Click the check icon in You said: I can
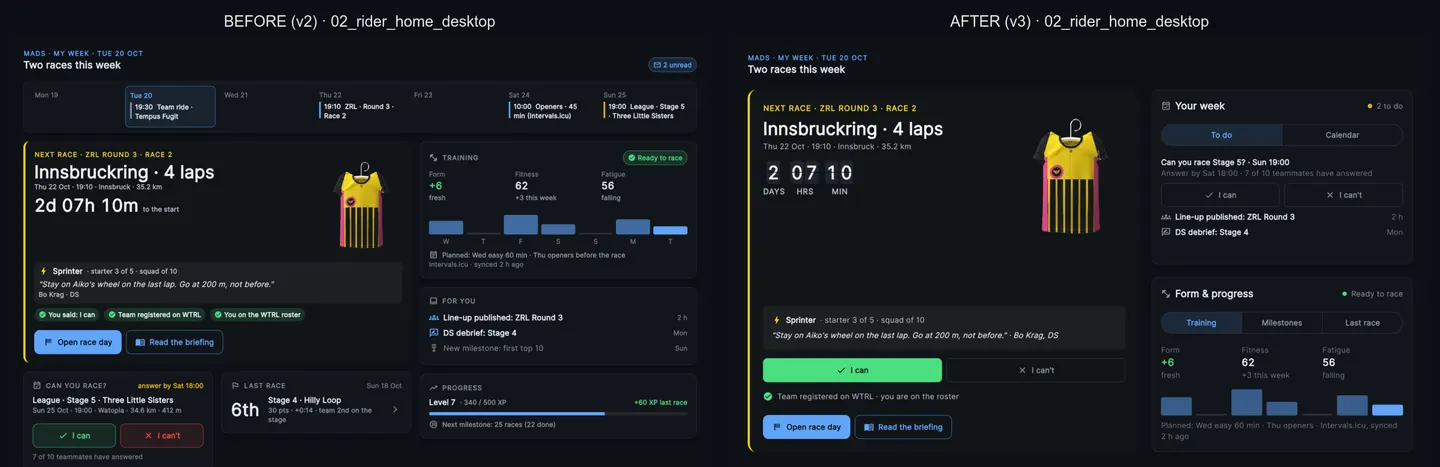Viewport: 1440px width, 467px height. tap(42, 314)
